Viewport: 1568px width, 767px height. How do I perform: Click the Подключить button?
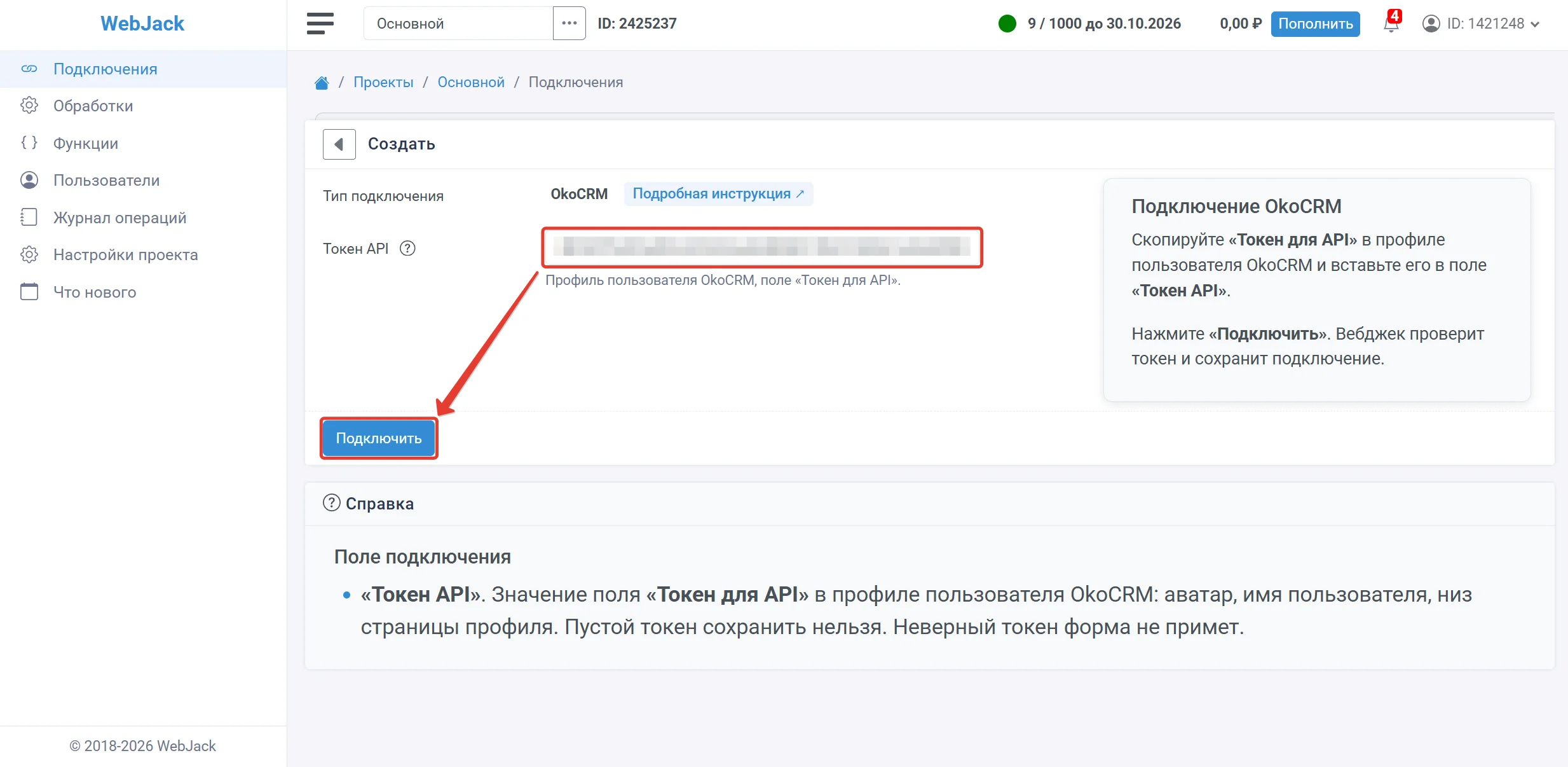click(379, 438)
